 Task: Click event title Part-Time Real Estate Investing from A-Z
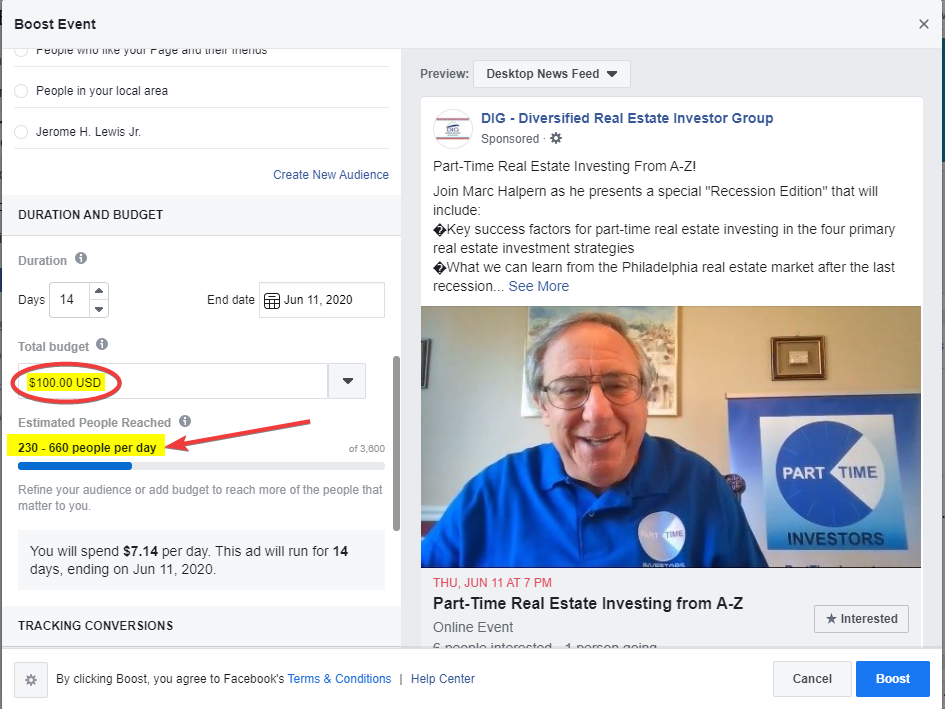point(588,603)
